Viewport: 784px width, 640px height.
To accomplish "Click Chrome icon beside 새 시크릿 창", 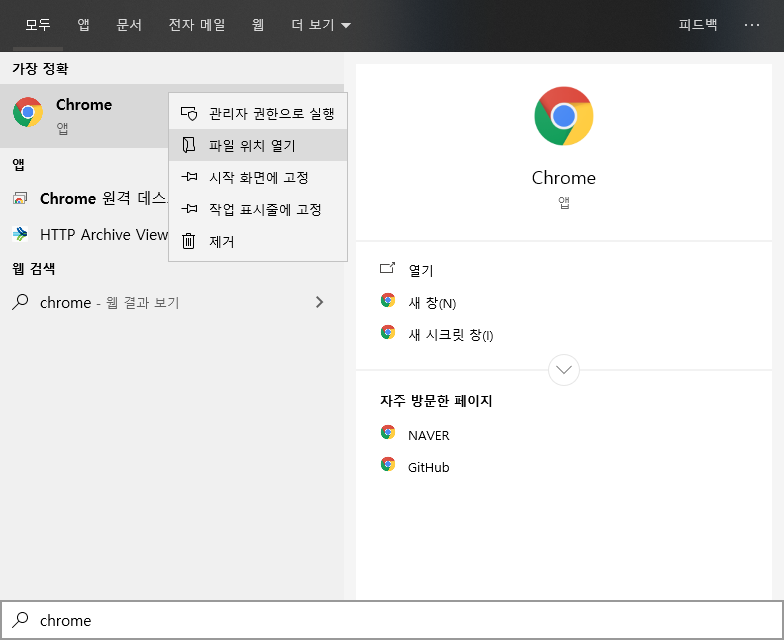I will point(388,332).
